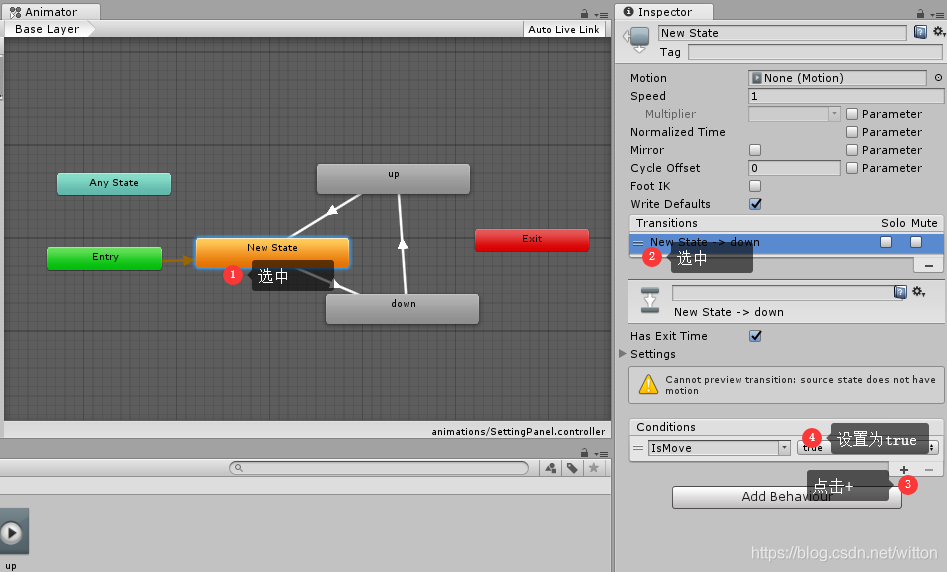This screenshot has height=572, width=947.
Task: Click the Animator tab
Action: tap(52, 11)
